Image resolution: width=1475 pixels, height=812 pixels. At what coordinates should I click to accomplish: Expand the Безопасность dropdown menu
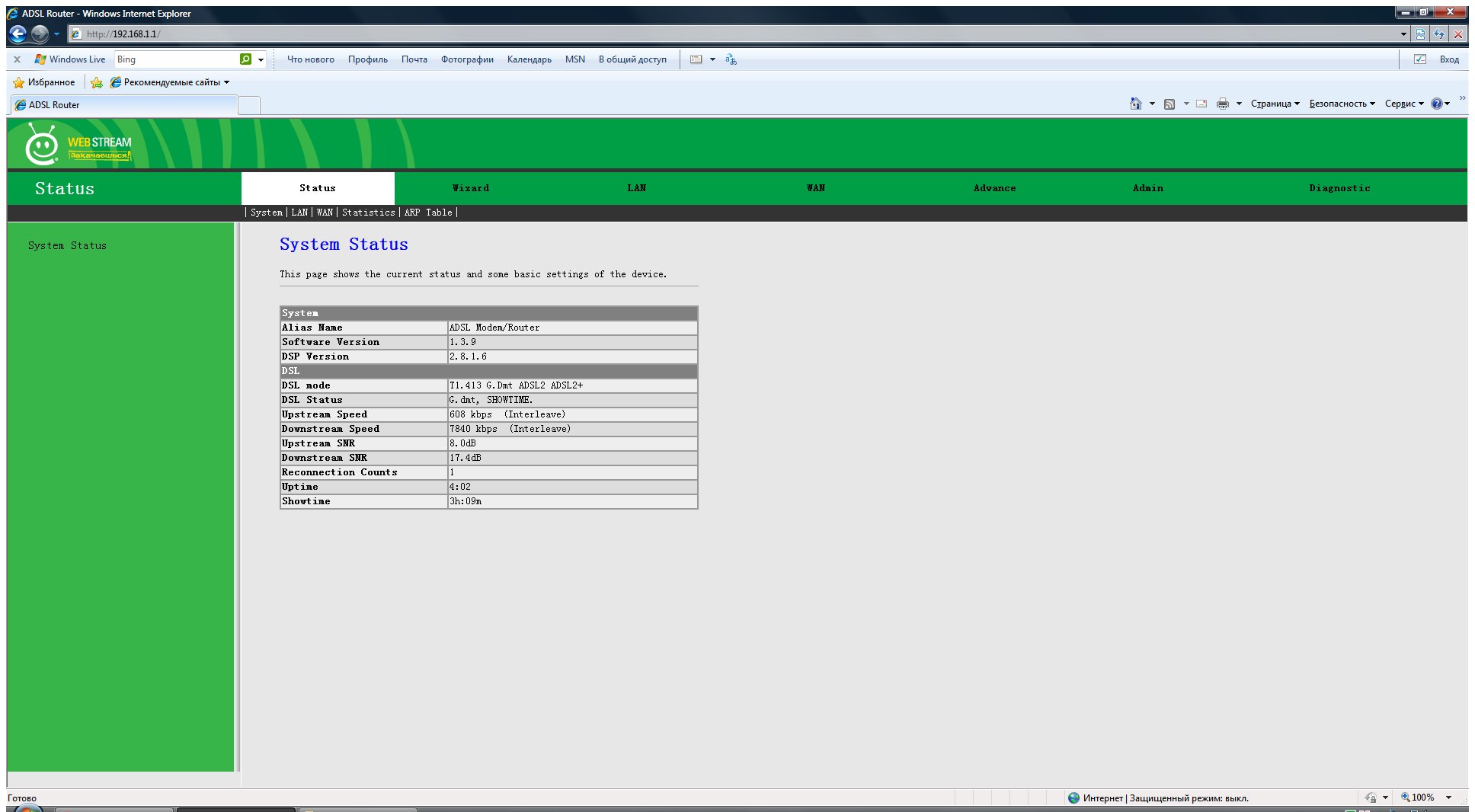[1342, 104]
